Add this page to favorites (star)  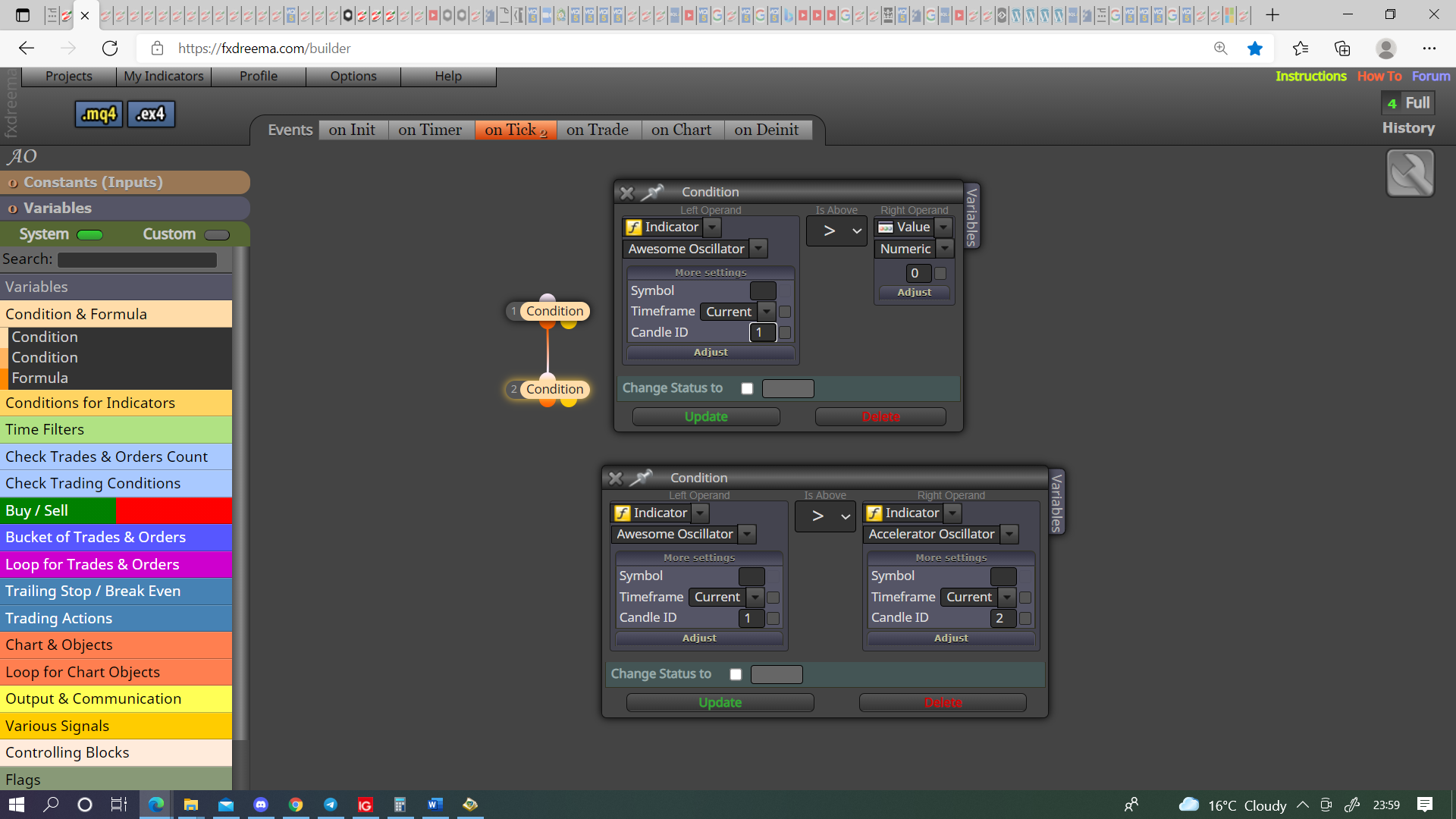click(1255, 49)
